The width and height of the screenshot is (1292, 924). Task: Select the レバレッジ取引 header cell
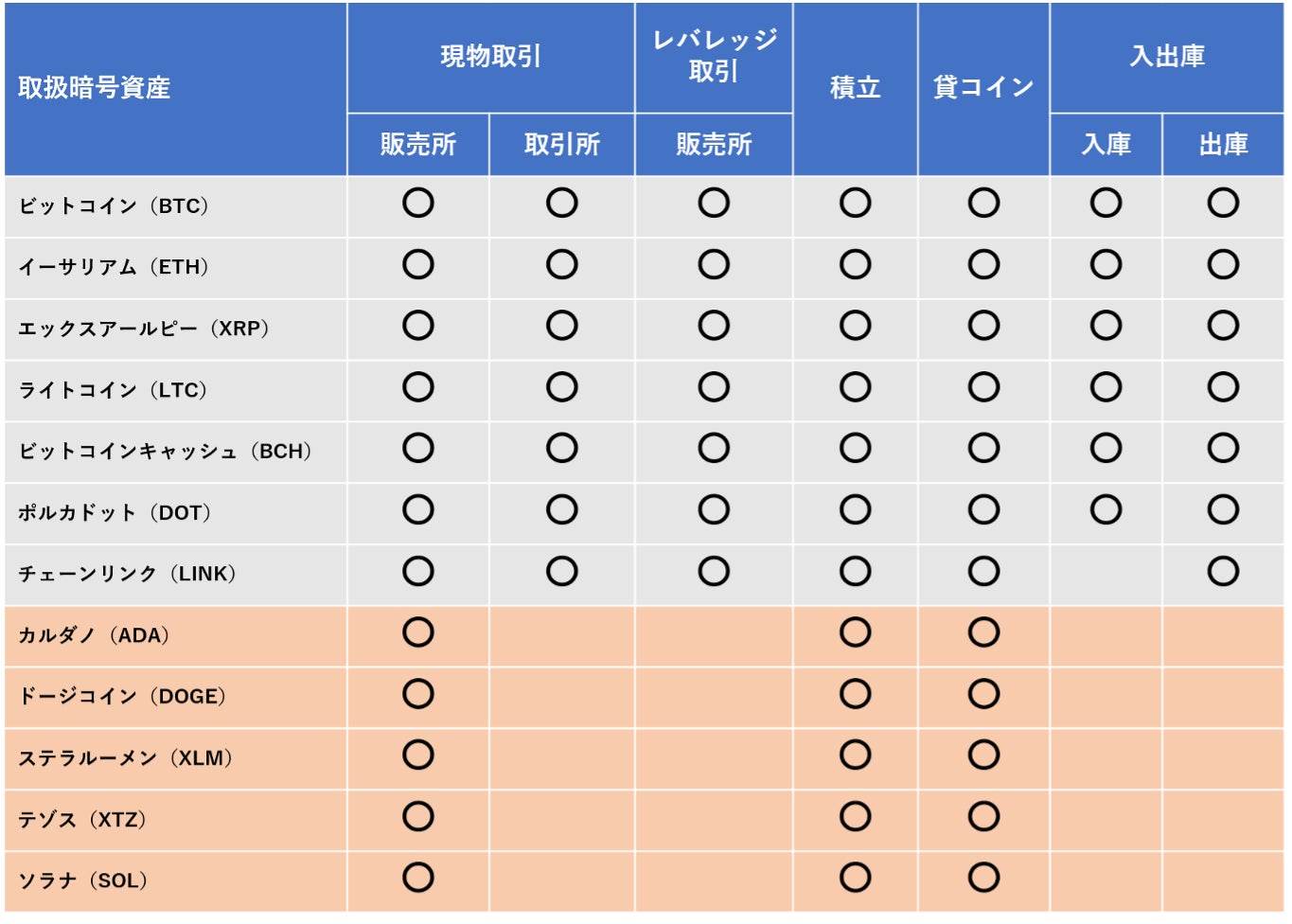click(714, 56)
